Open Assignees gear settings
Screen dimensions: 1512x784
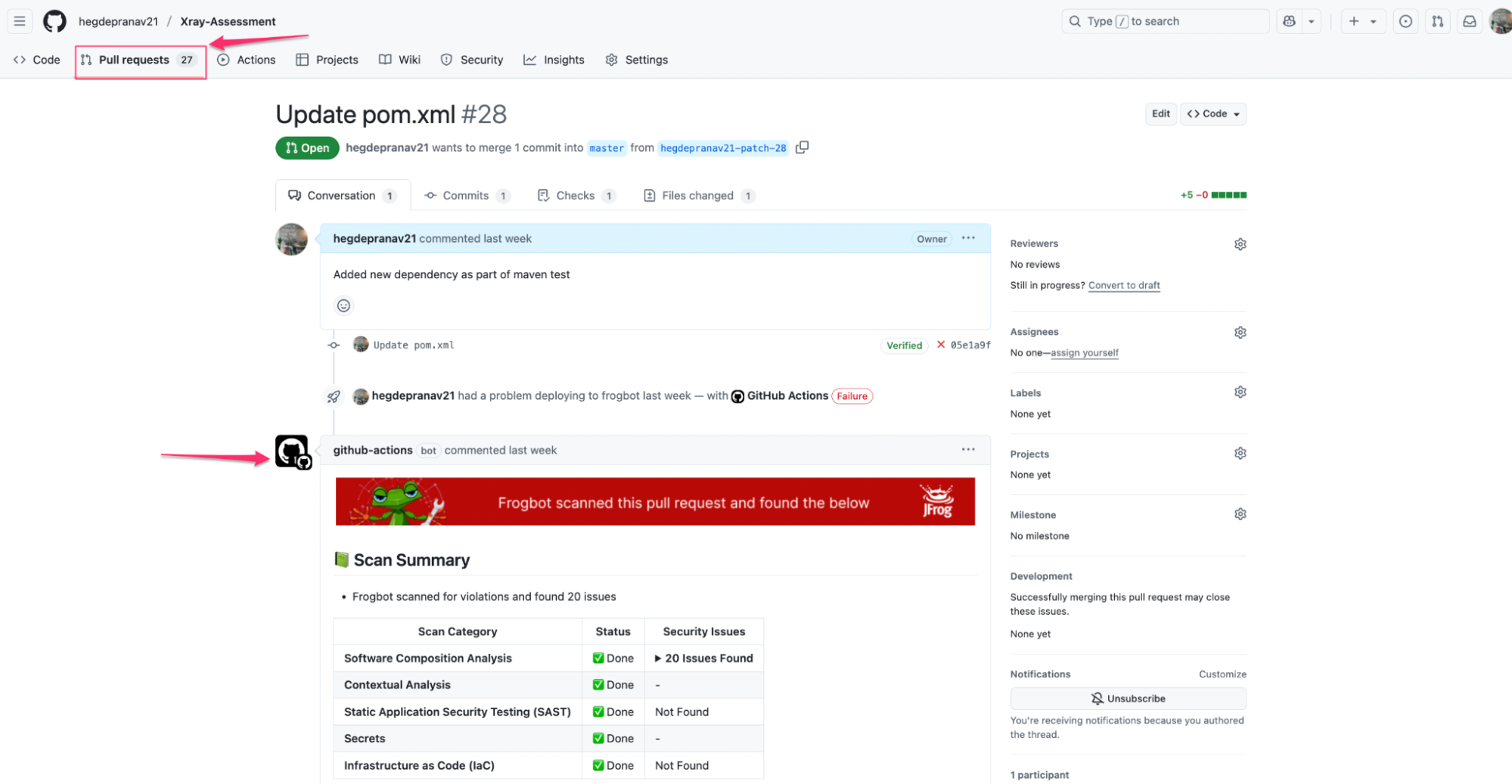pyautogui.click(x=1240, y=333)
